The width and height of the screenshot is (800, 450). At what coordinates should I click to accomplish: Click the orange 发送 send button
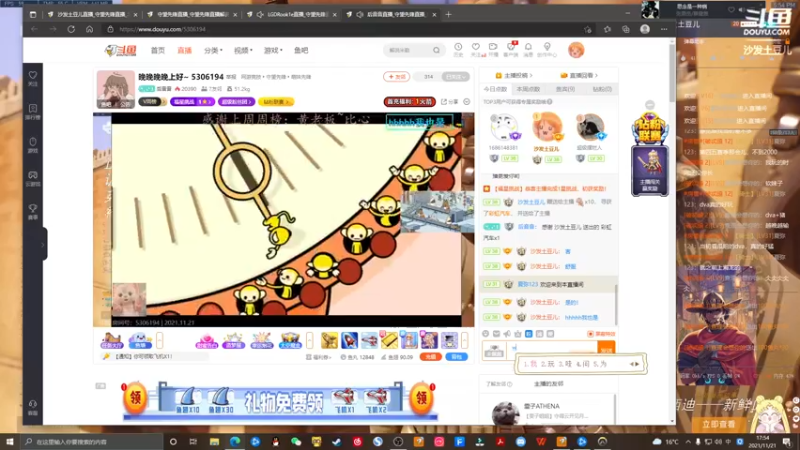click(x=606, y=349)
